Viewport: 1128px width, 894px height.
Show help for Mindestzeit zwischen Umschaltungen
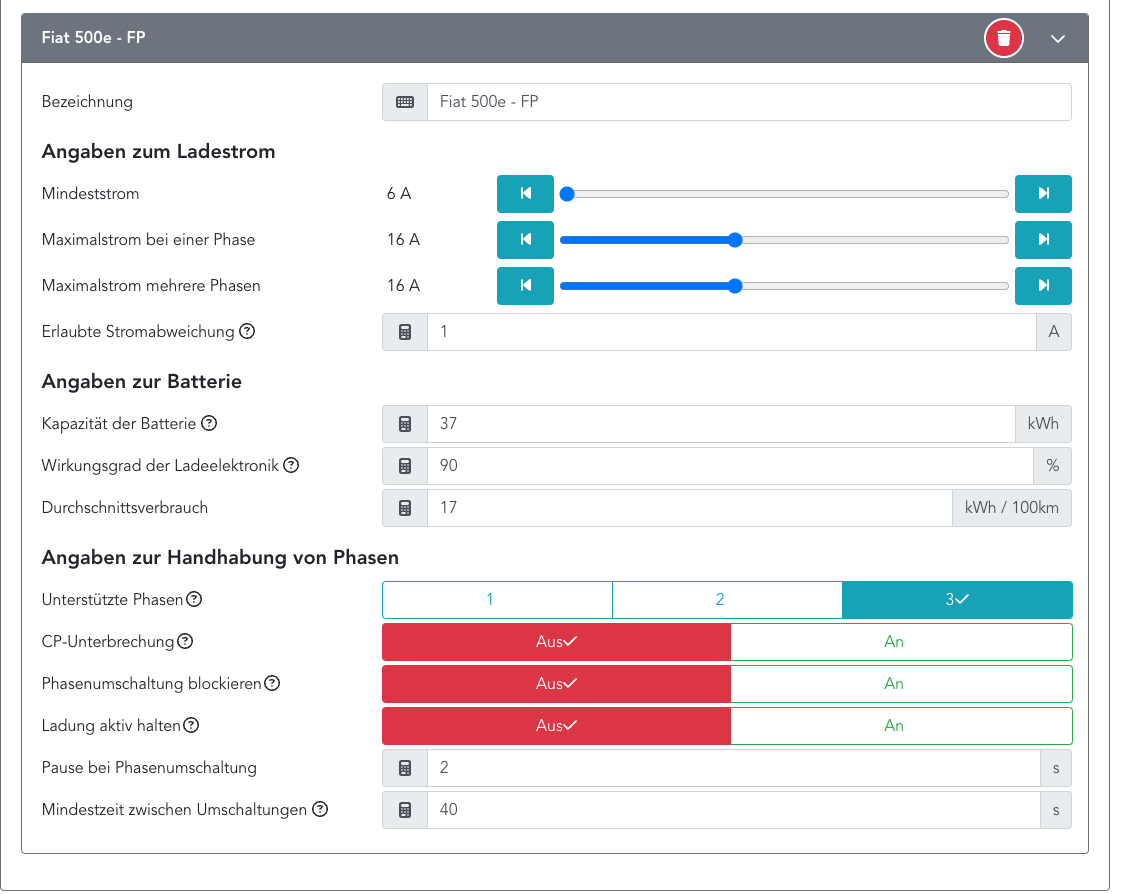[320, 809]
